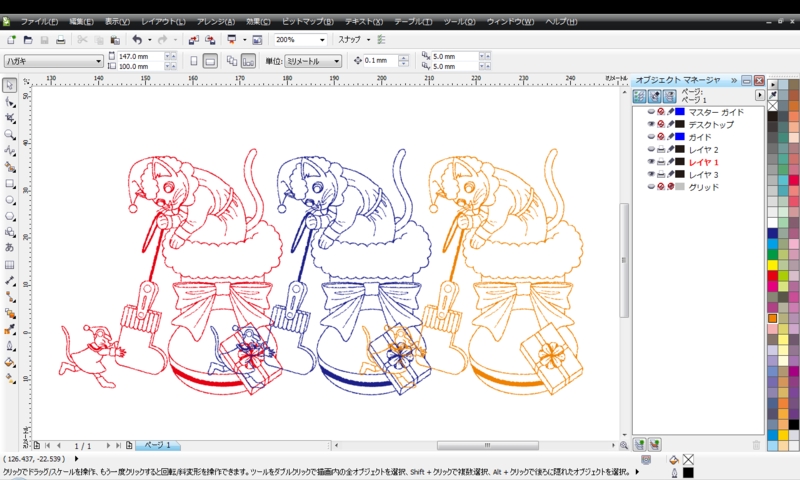Open the ミリメートル units dropdown
Screen dimensions: 800x480
pos(336,61)
